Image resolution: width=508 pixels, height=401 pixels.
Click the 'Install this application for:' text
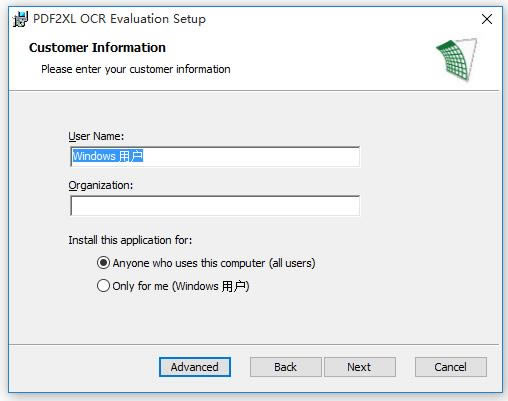(x=130, y=240)
